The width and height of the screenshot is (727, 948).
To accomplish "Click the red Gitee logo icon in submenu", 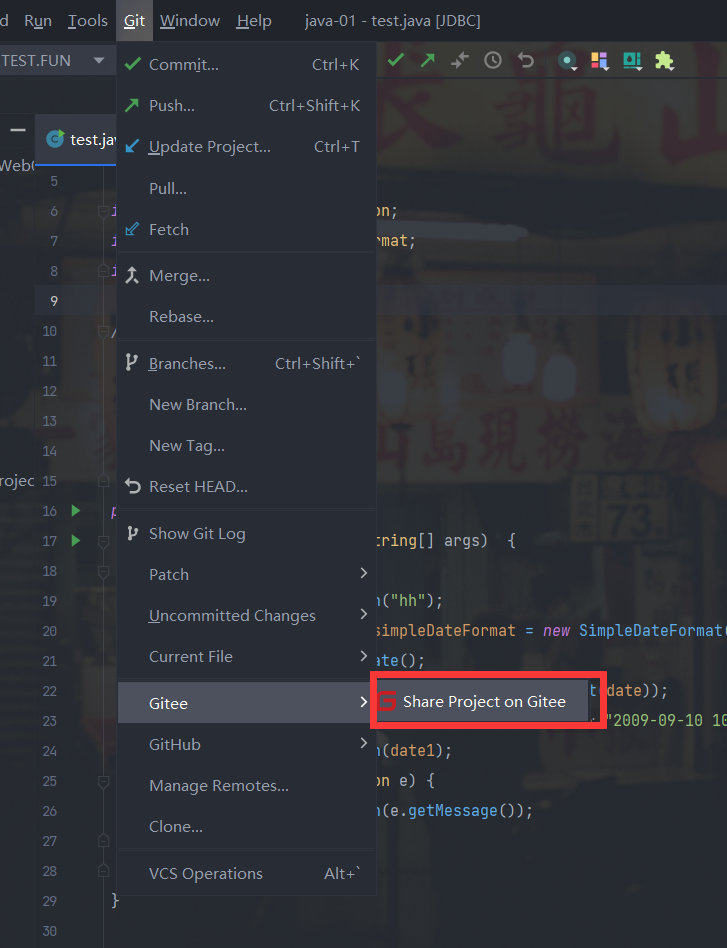I will point(387,701).
